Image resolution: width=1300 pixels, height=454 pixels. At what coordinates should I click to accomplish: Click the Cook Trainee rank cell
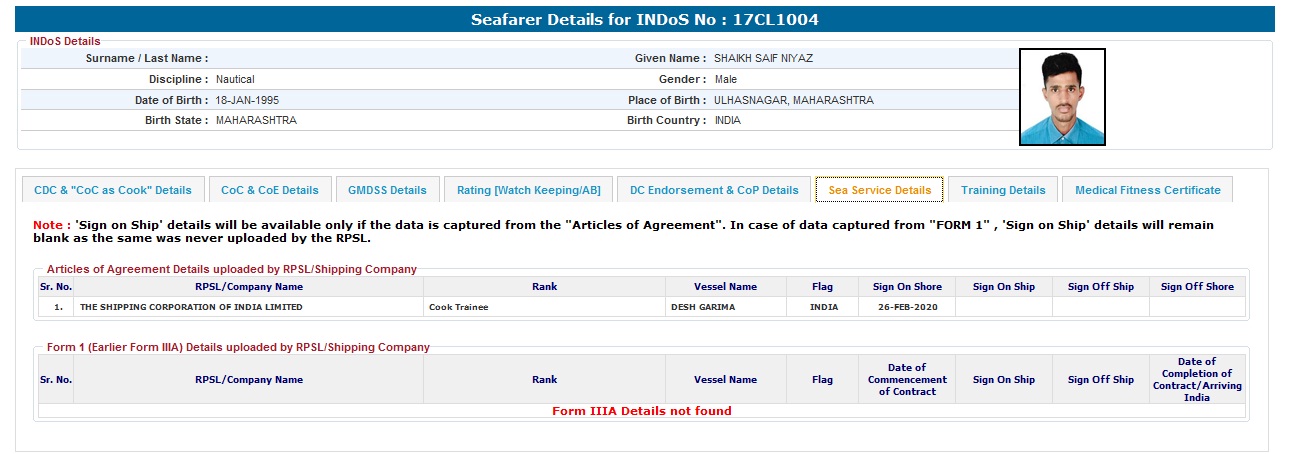point(459,307)
